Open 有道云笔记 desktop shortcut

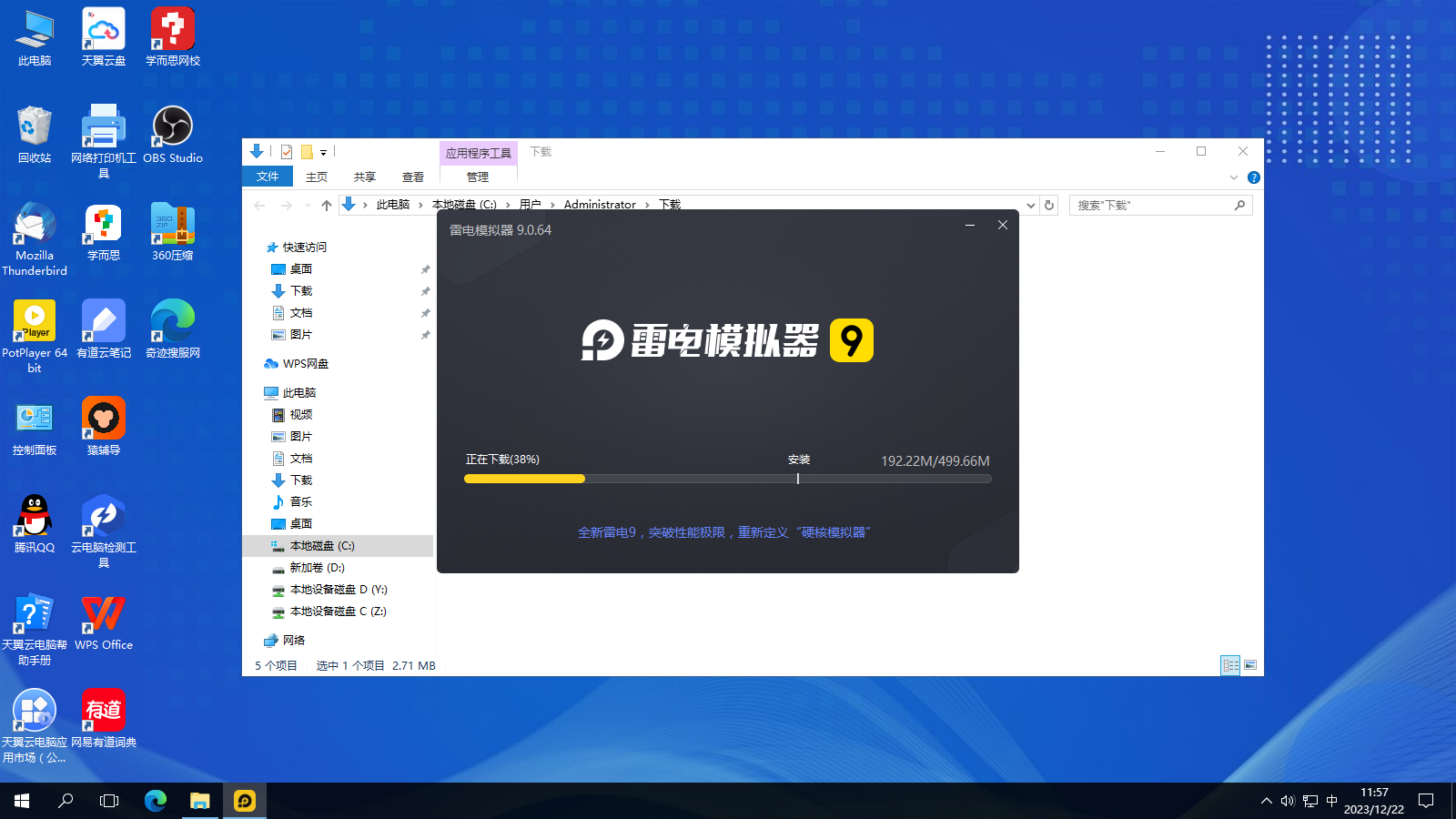point(104,329)
